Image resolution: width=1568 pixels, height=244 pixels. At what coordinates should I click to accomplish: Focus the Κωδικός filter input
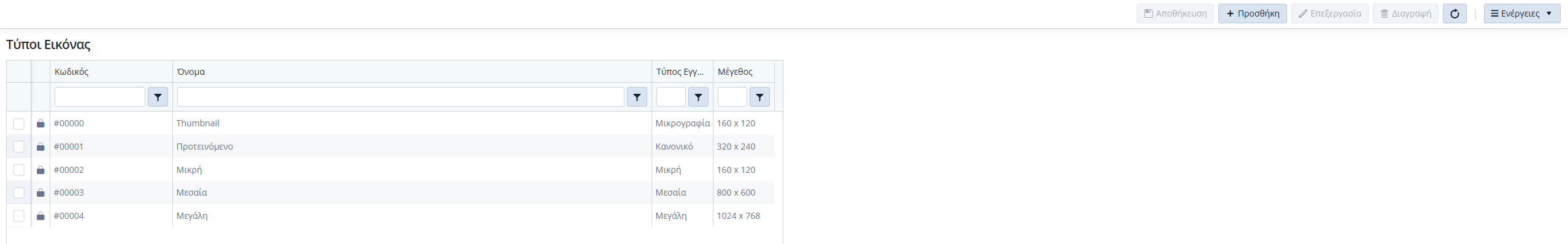pos(100,97)
